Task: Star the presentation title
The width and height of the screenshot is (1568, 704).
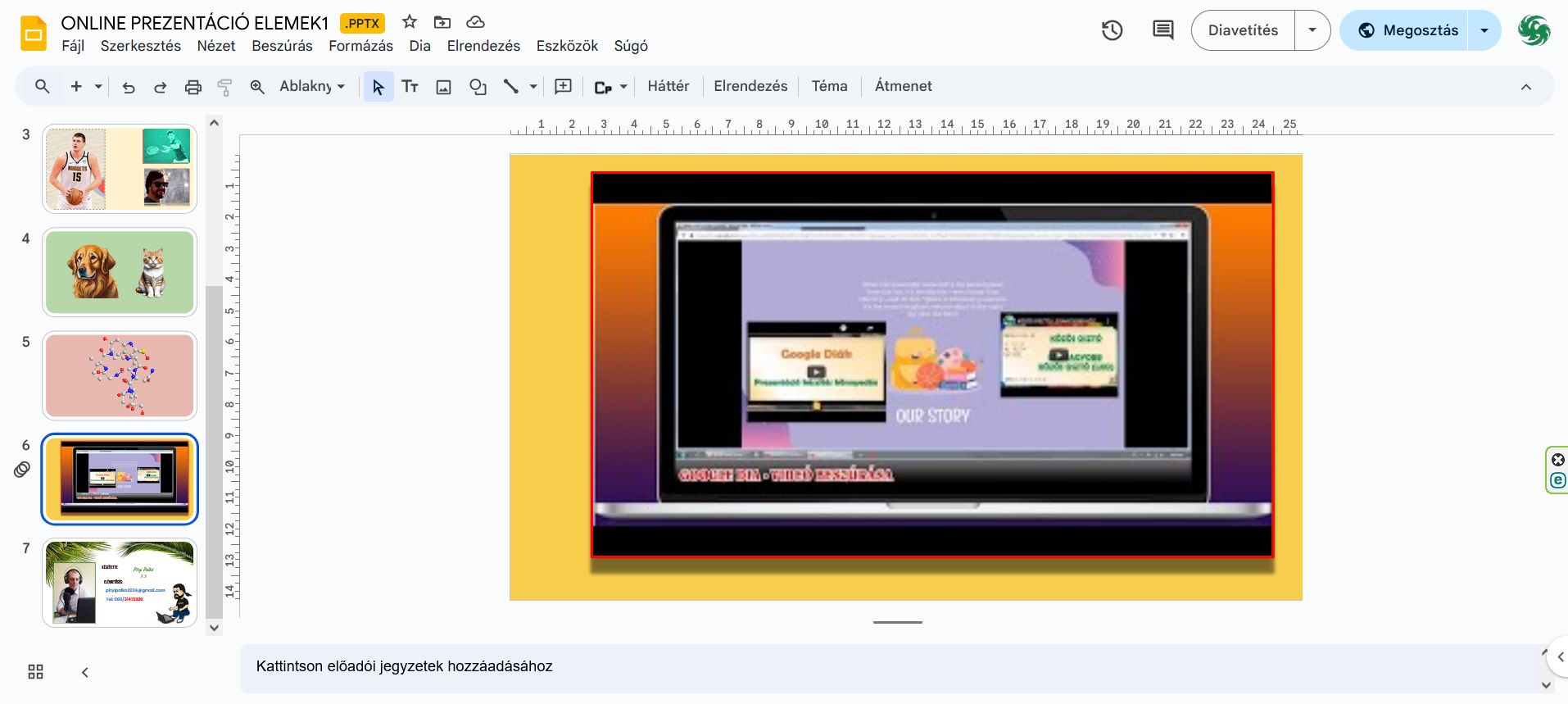Action: (410, 22)
